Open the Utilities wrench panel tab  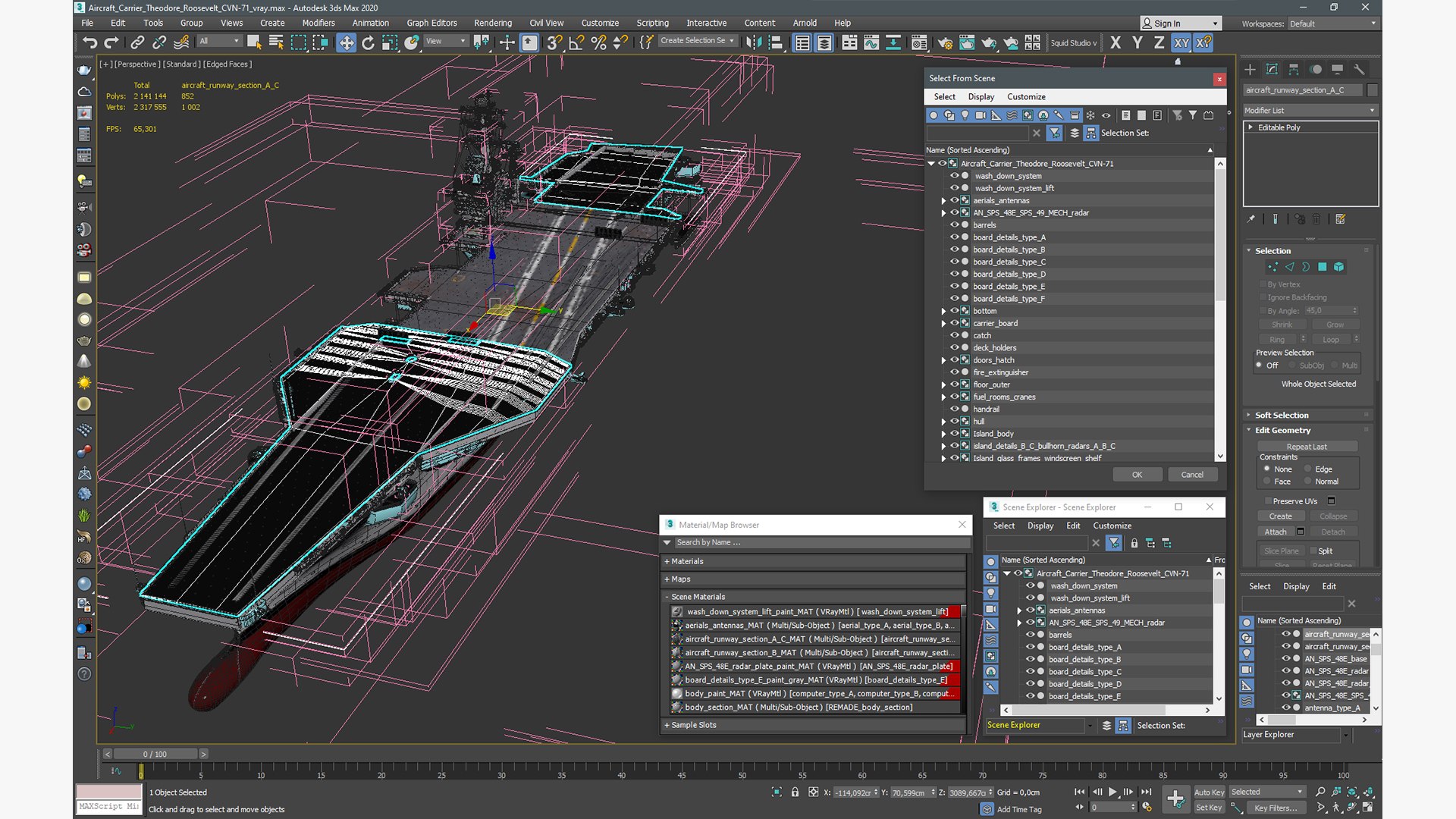tap(1359, 69)
